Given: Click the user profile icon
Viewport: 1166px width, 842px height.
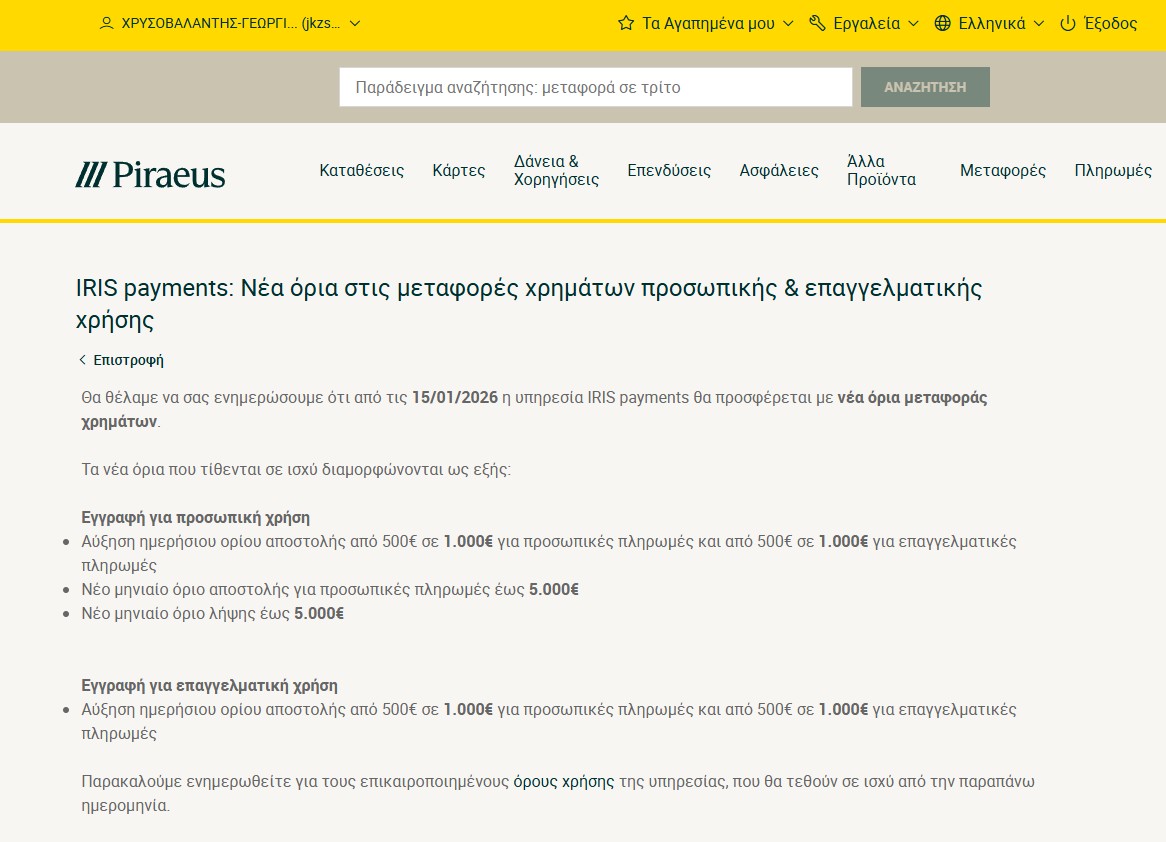Looking at the screenshot, I should [x=107, y=23].
